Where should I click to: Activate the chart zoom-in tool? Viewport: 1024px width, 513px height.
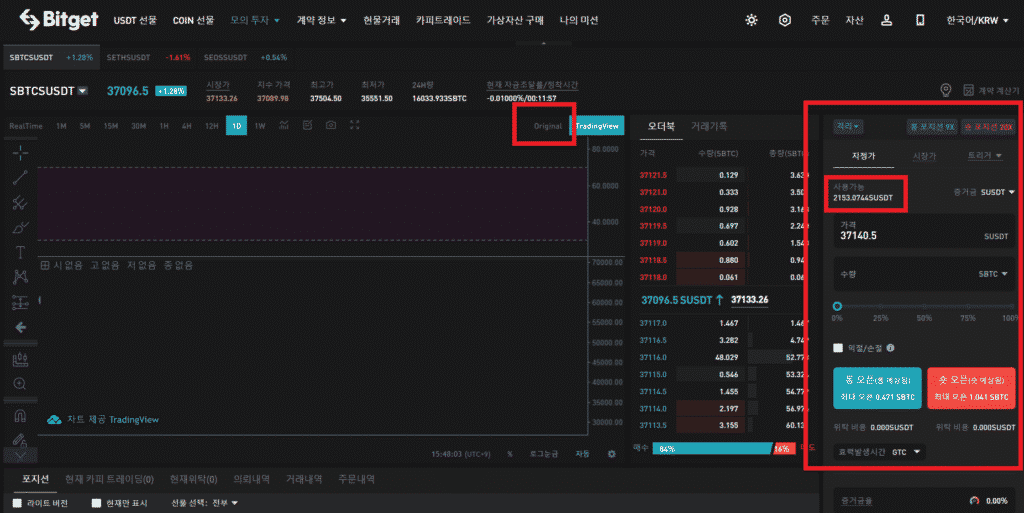(x=20, y=384)
